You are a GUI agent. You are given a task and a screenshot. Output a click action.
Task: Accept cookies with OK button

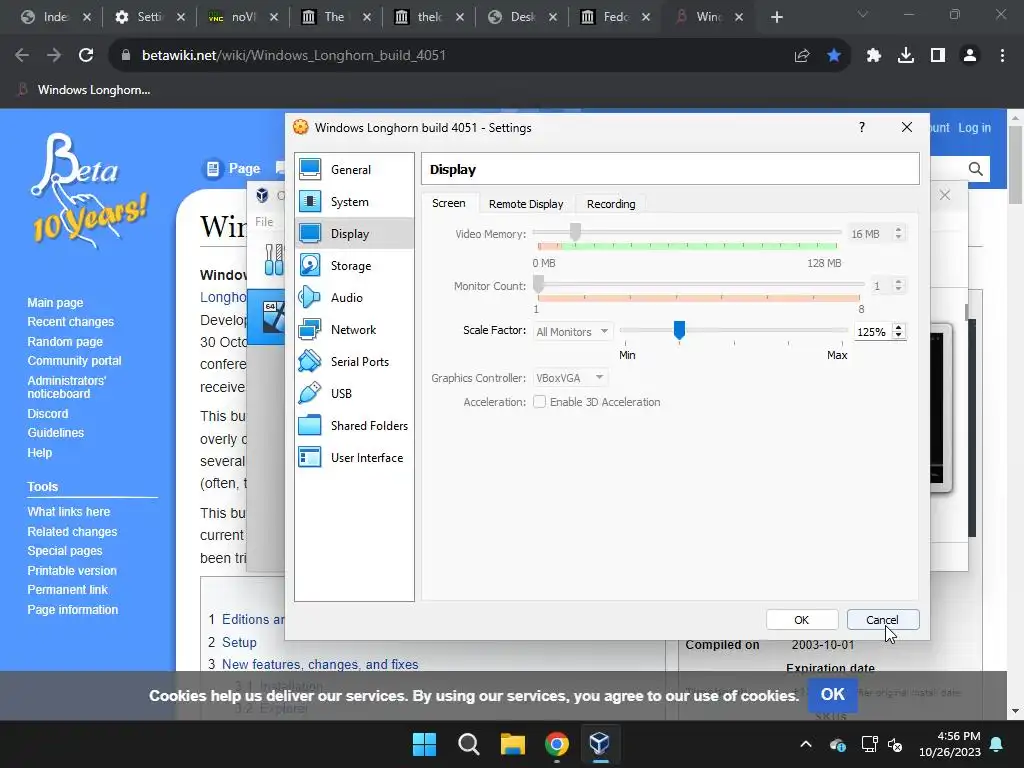click(x=832, y=694)
